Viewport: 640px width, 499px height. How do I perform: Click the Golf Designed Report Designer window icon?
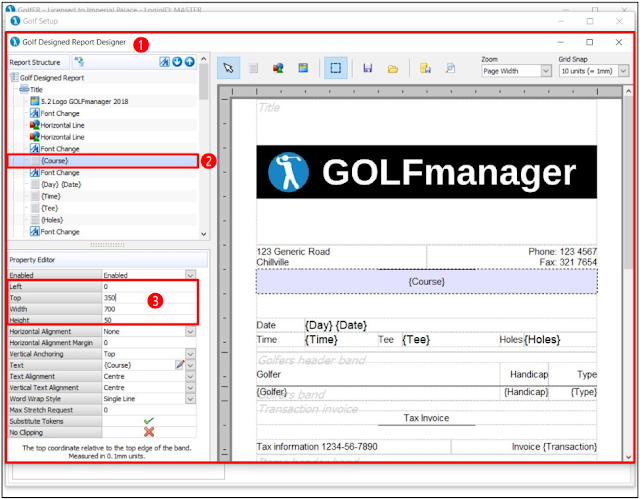pyautogui.click(x=15, y=42)
